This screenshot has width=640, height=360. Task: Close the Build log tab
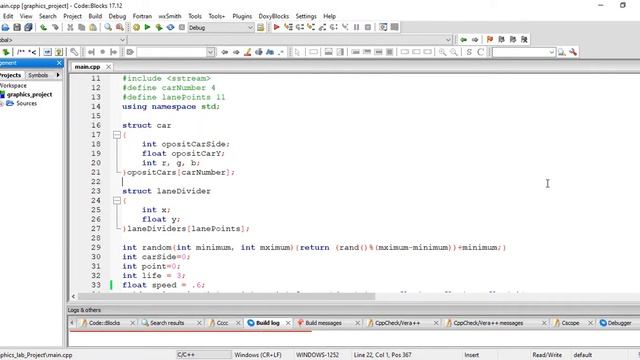tap(288, 323)
